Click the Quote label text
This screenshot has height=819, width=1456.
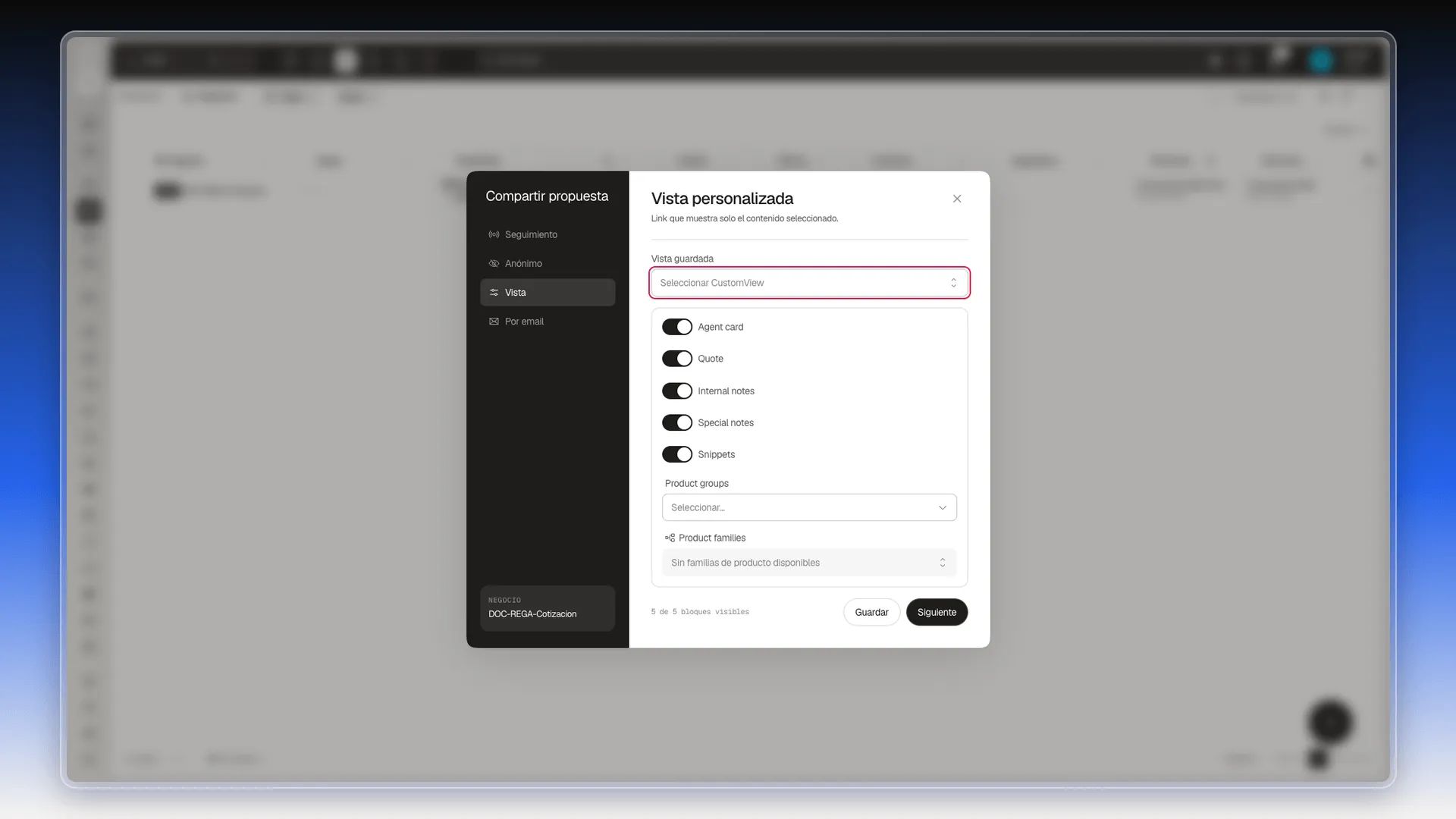(711, 359)
